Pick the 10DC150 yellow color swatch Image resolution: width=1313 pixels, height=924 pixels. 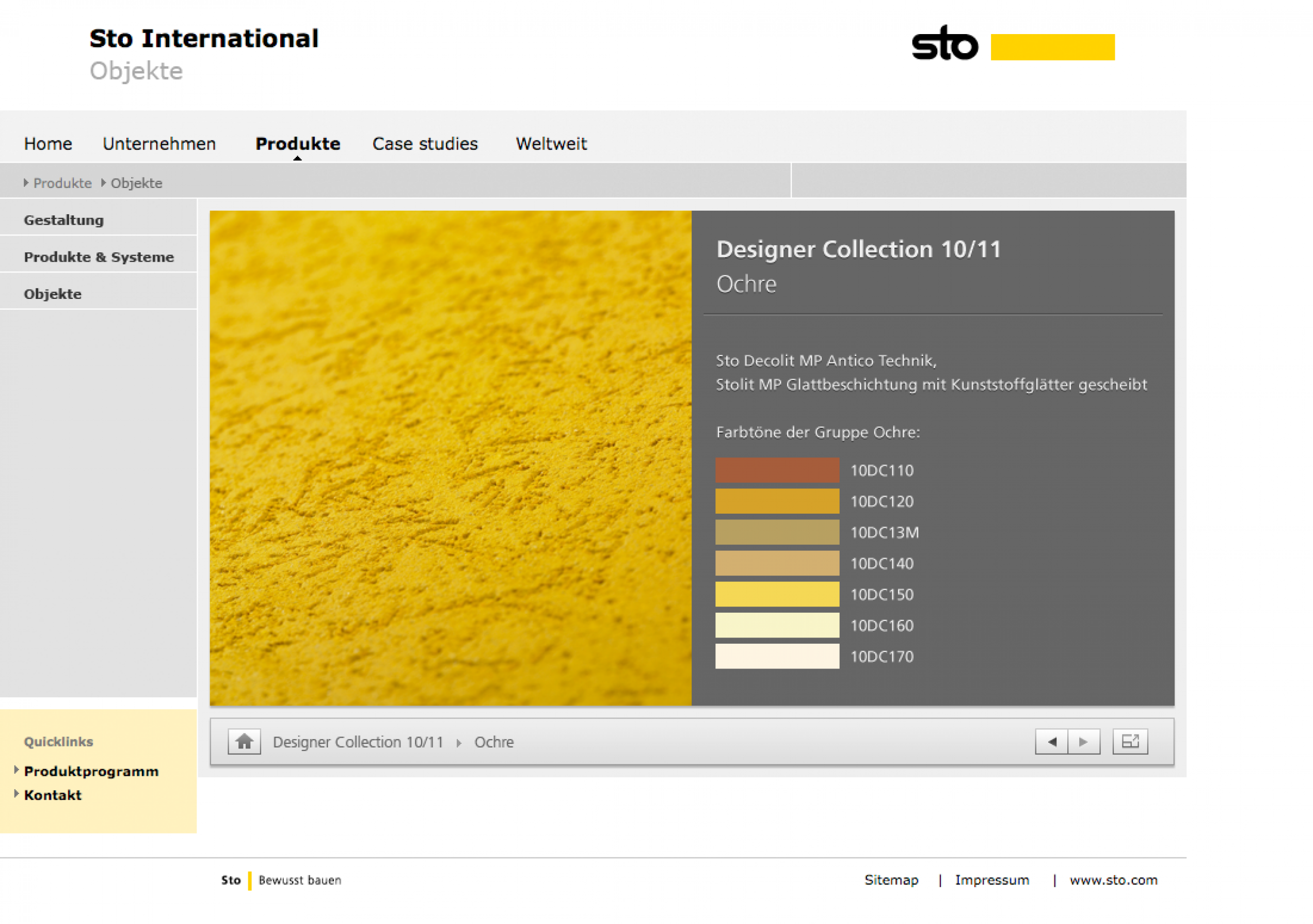tap(777, 594)
